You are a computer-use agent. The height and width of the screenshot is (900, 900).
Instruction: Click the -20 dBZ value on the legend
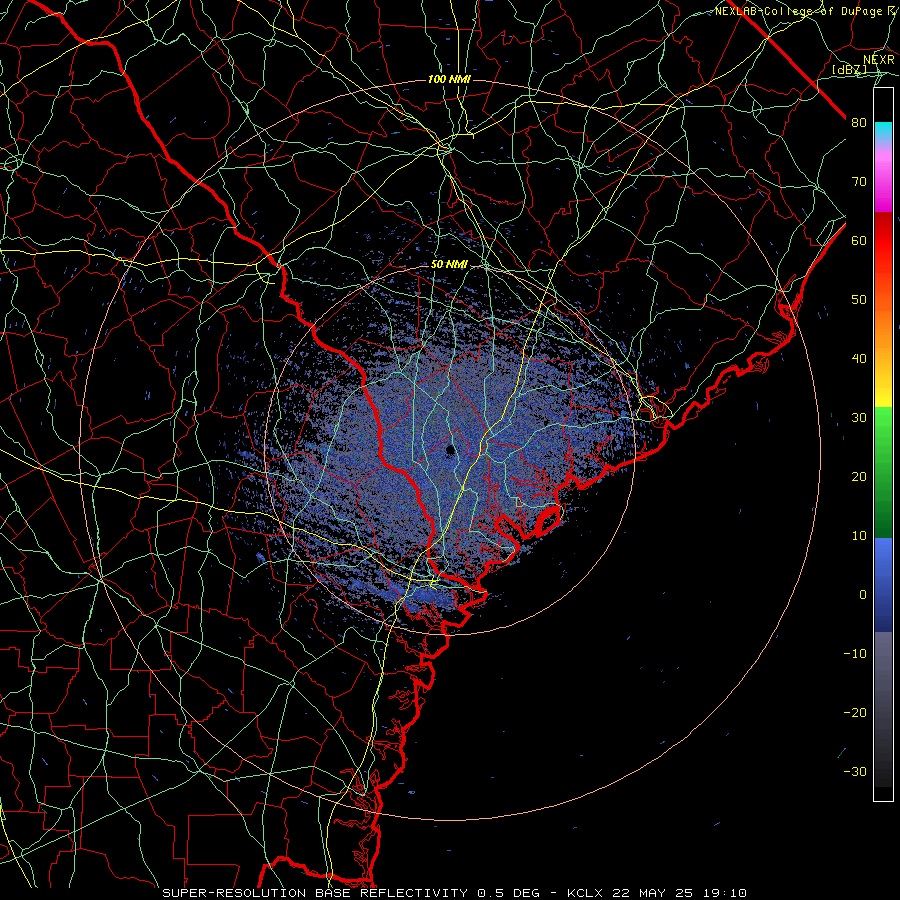pyautogui.click(x=855, y=713)
